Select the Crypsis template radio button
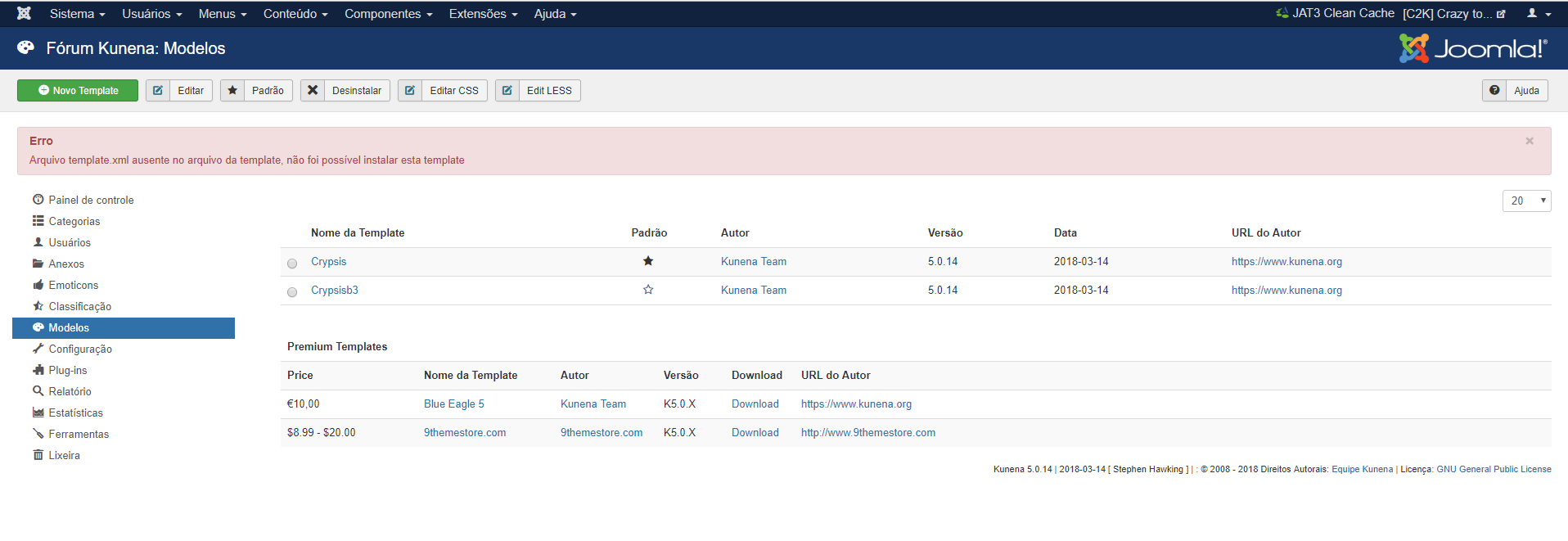Viewport: 1568px width, 541px height. tap(292, 264)
